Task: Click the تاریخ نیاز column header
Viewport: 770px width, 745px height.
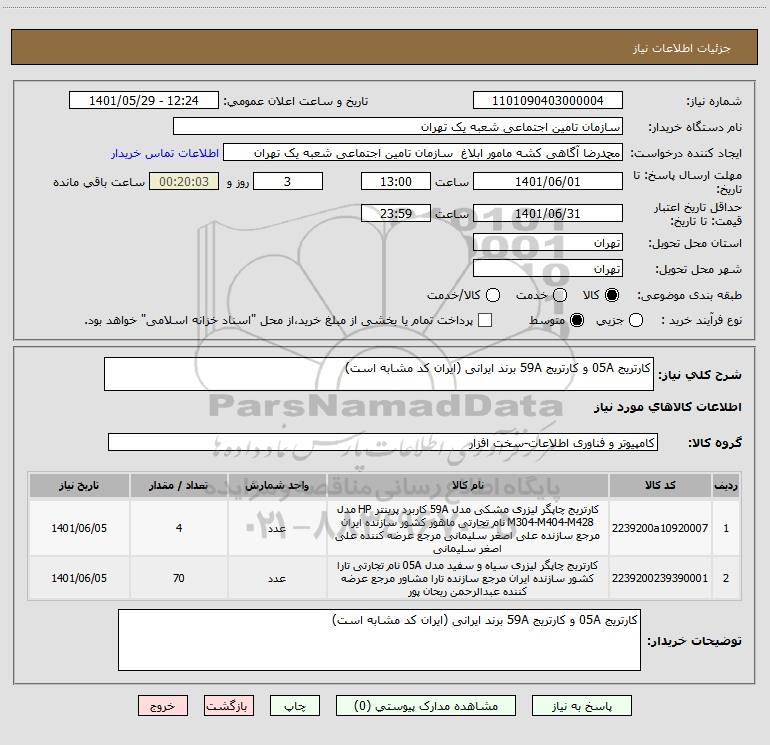Action: point(79,485)
